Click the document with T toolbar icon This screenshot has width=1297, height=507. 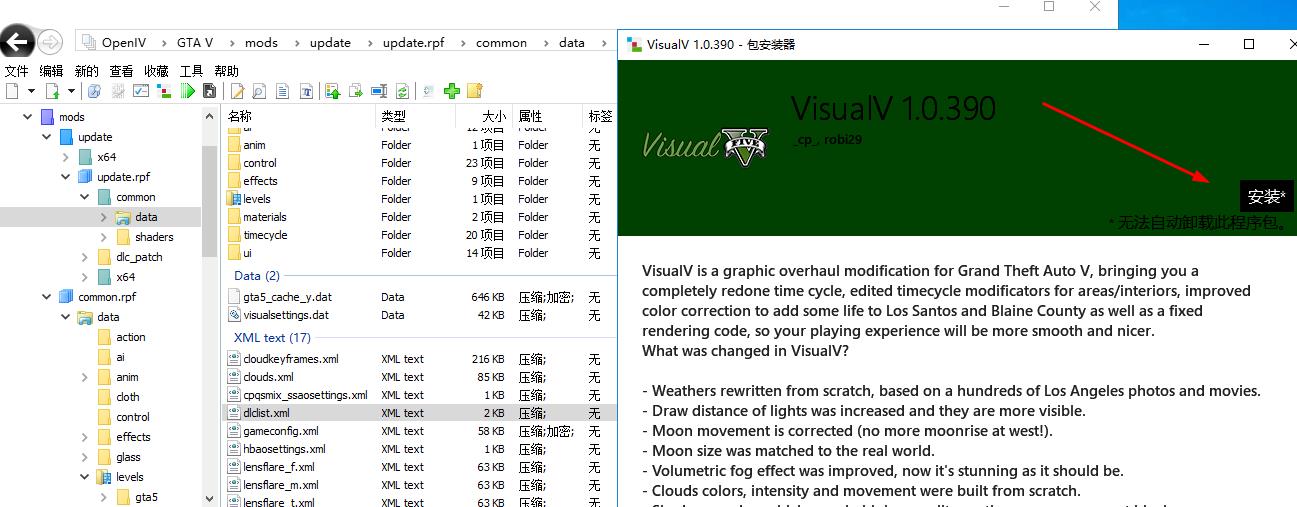[x=307, y=91]
